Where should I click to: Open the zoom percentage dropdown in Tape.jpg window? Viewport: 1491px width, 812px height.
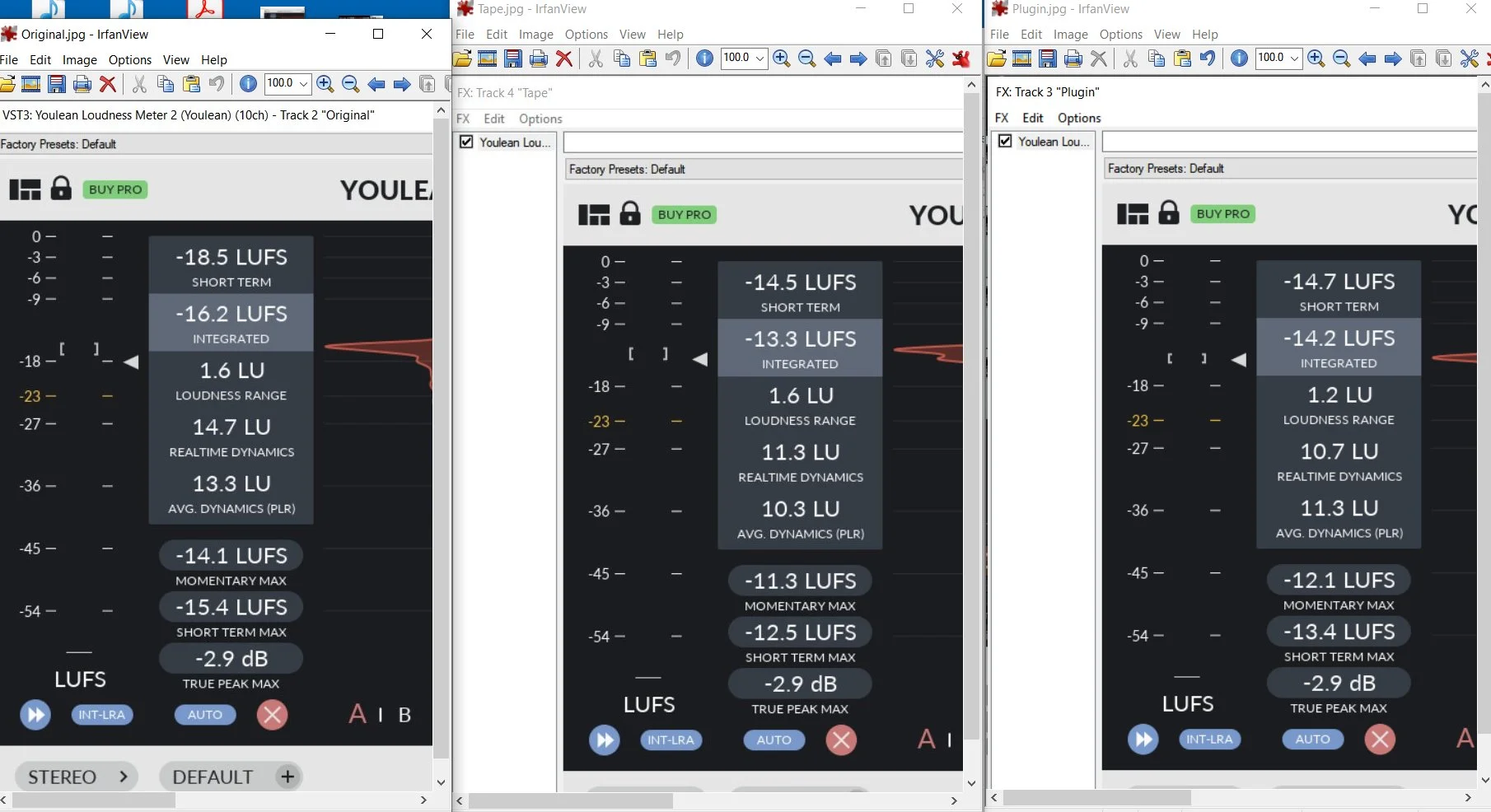[x=760, y=58]
